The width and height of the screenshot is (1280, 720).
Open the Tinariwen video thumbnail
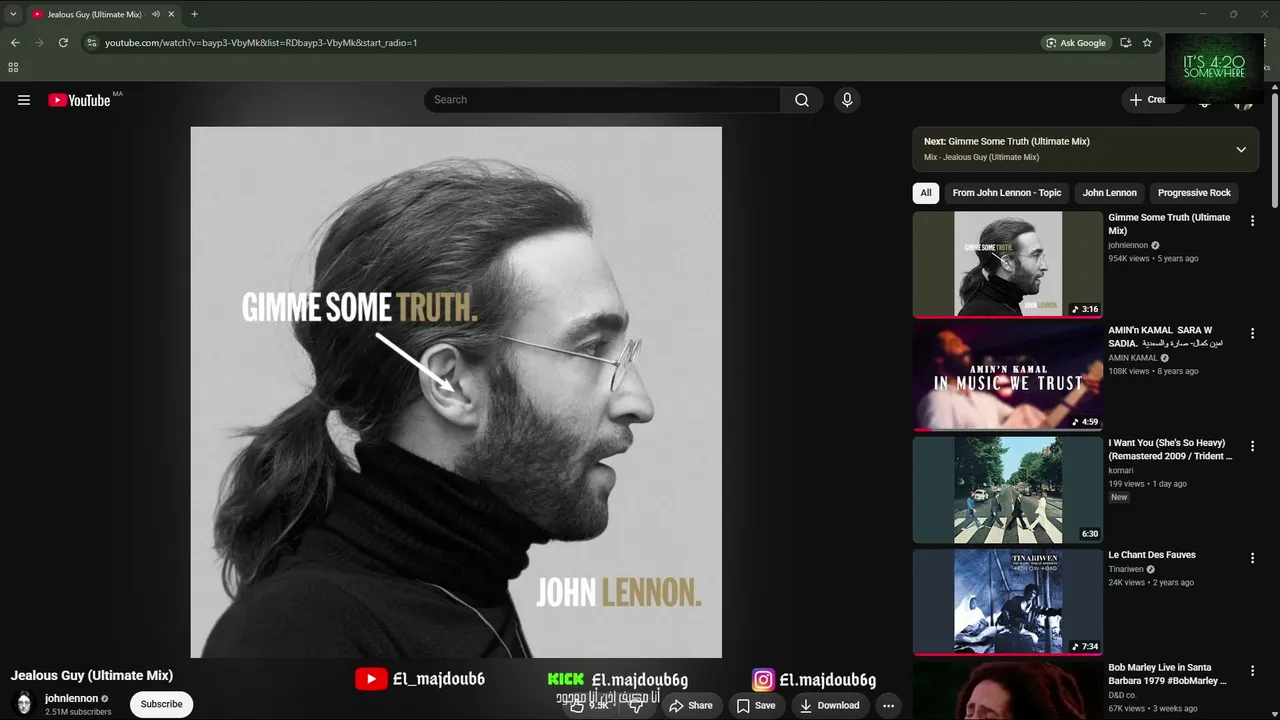pyautogui.click(x=1008, y=602)
